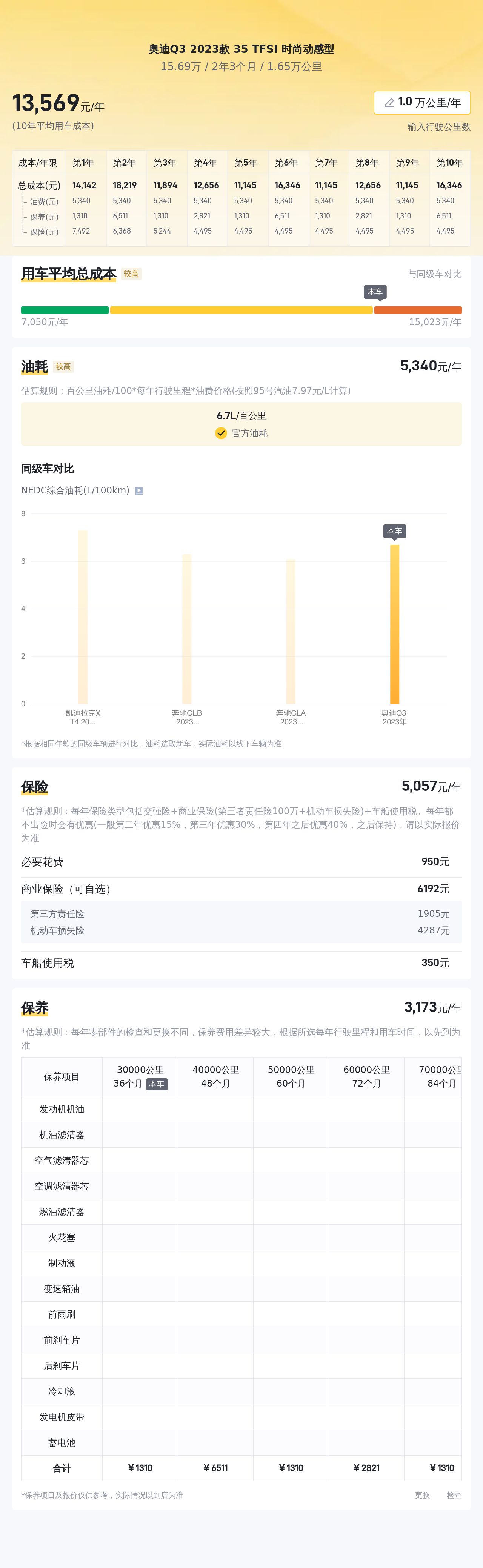
Task: Click the 总成本(元) row label
Action: point(39,186)
